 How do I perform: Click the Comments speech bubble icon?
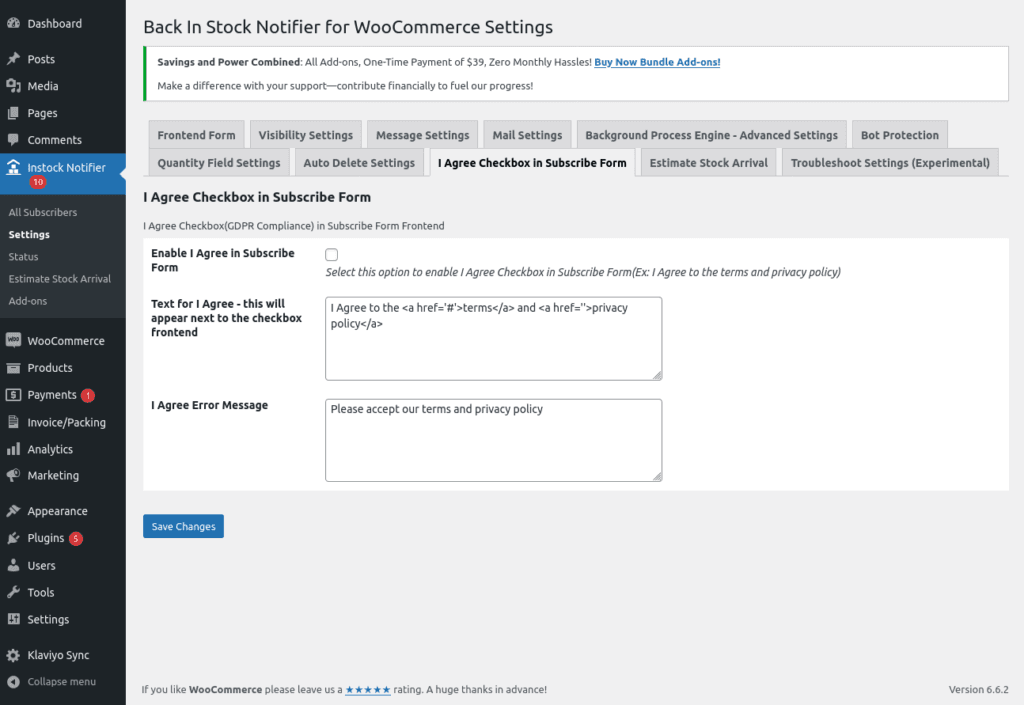click(13, 140)
